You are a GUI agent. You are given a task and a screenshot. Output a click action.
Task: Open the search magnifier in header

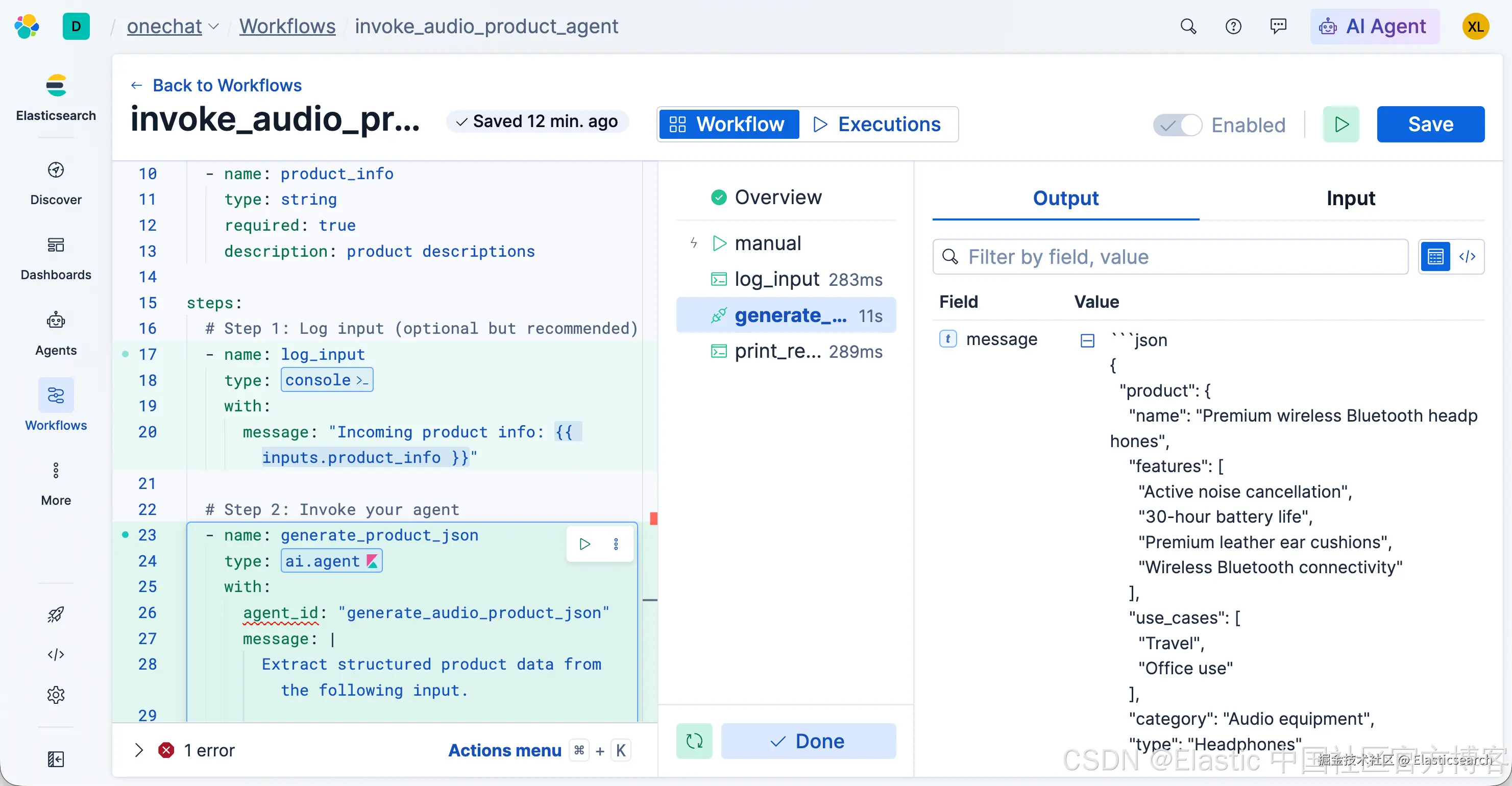point(1188,27)
